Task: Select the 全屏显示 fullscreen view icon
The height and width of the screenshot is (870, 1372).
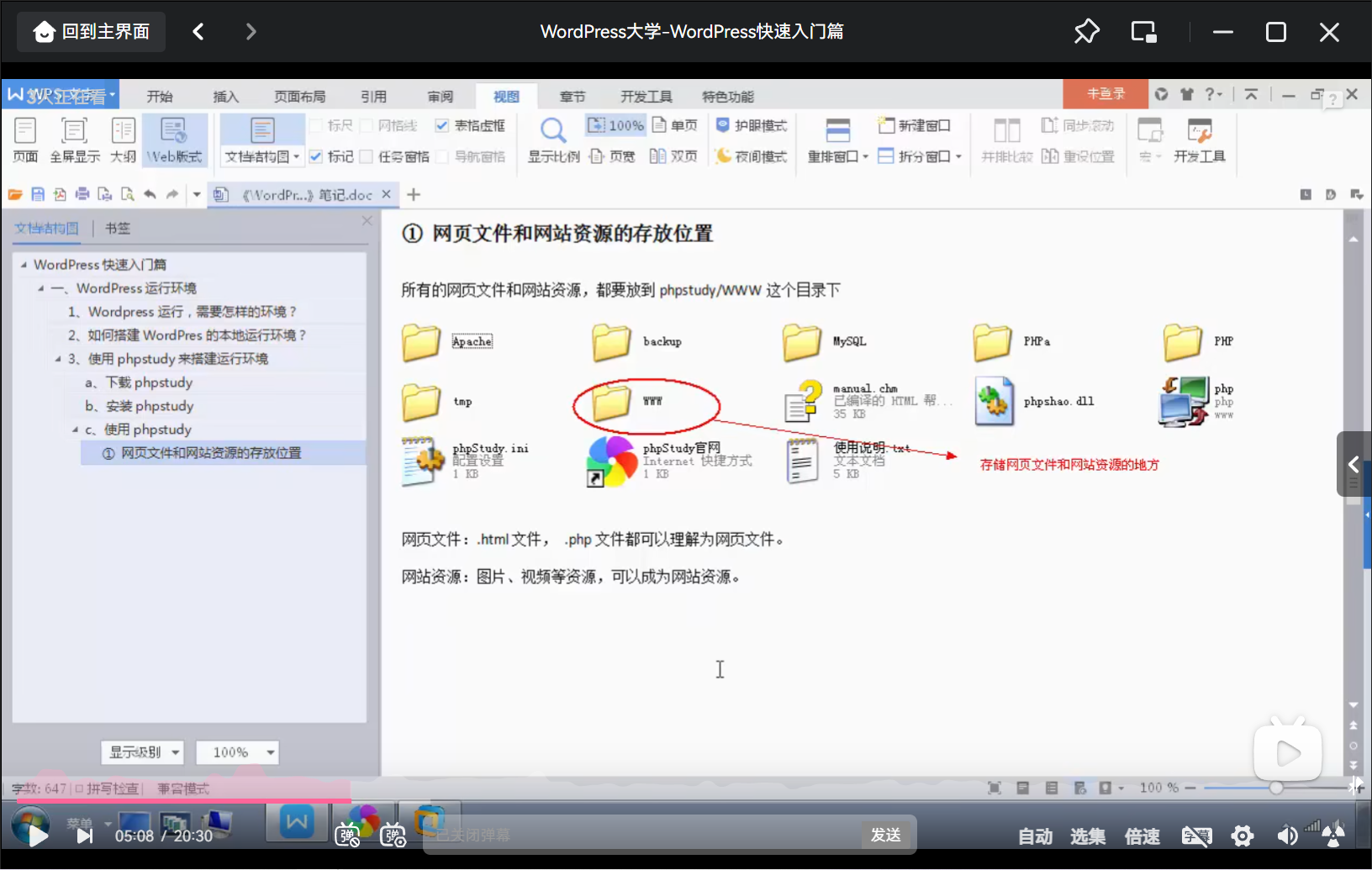Action: (x=75, y=140)
